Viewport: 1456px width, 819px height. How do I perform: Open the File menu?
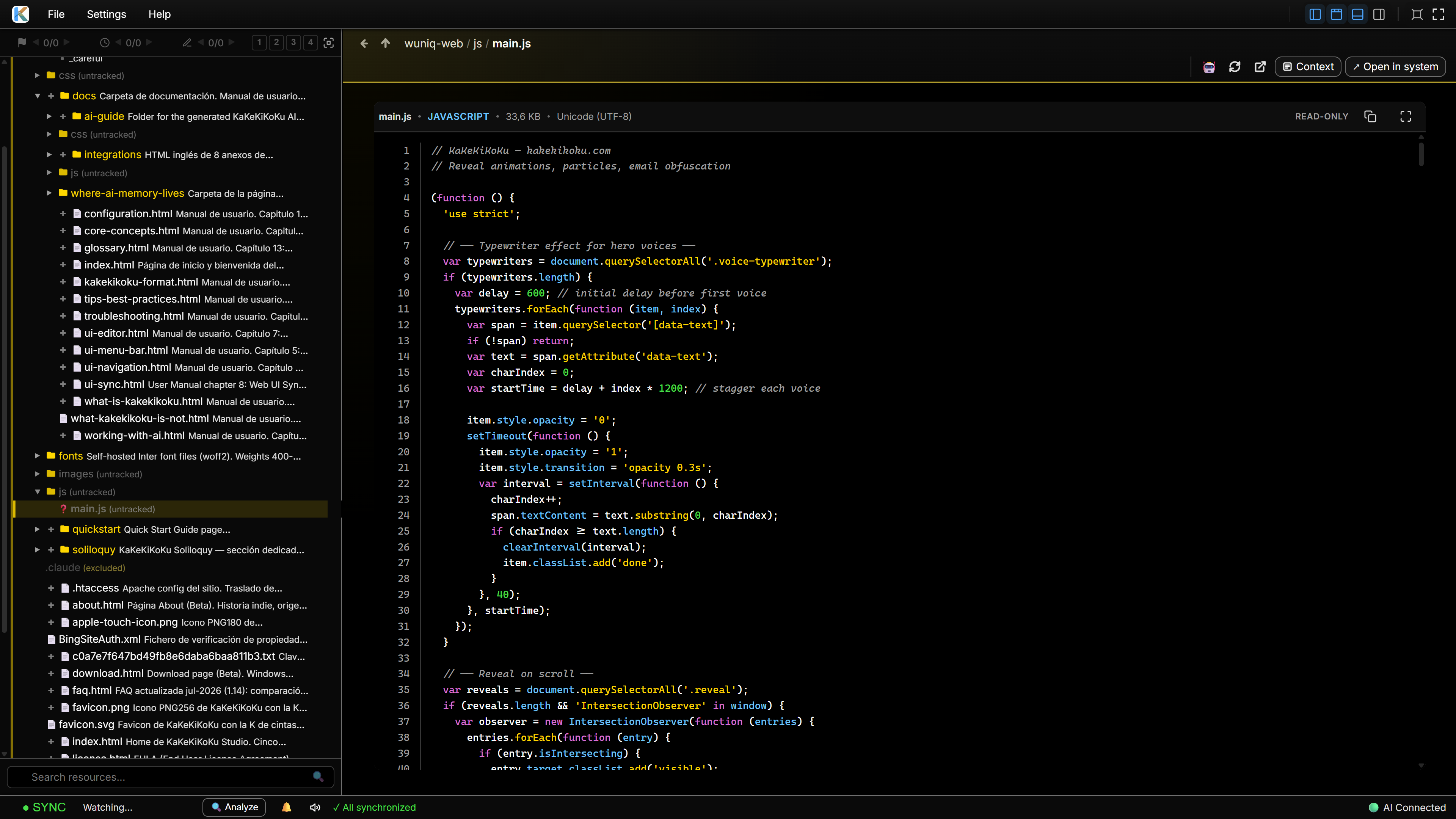(x=56, y=14)
